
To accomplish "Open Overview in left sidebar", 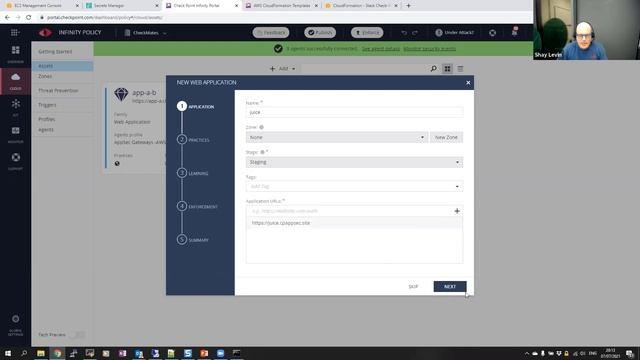I will [16, 54].
